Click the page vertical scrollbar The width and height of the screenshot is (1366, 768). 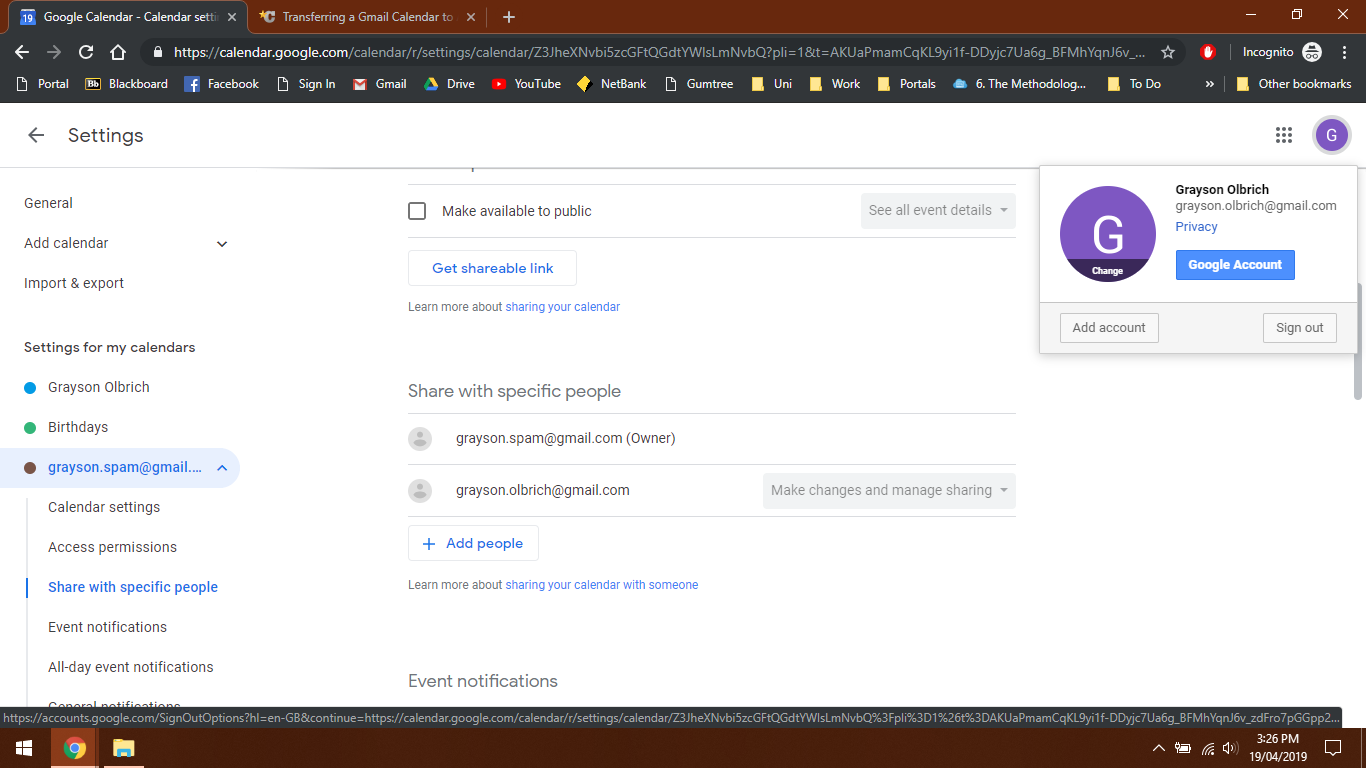[1358, 340]
